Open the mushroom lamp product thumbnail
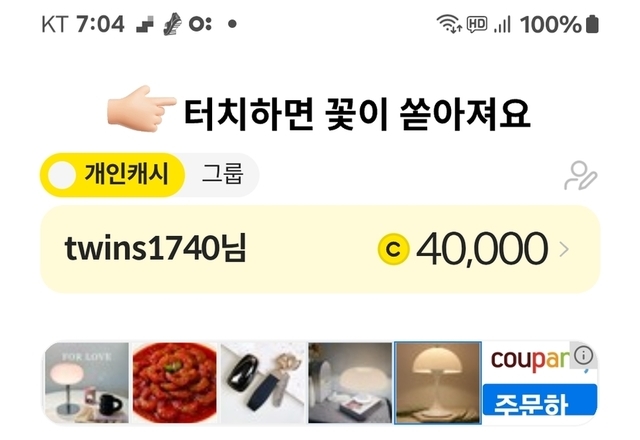 [438, 383]
